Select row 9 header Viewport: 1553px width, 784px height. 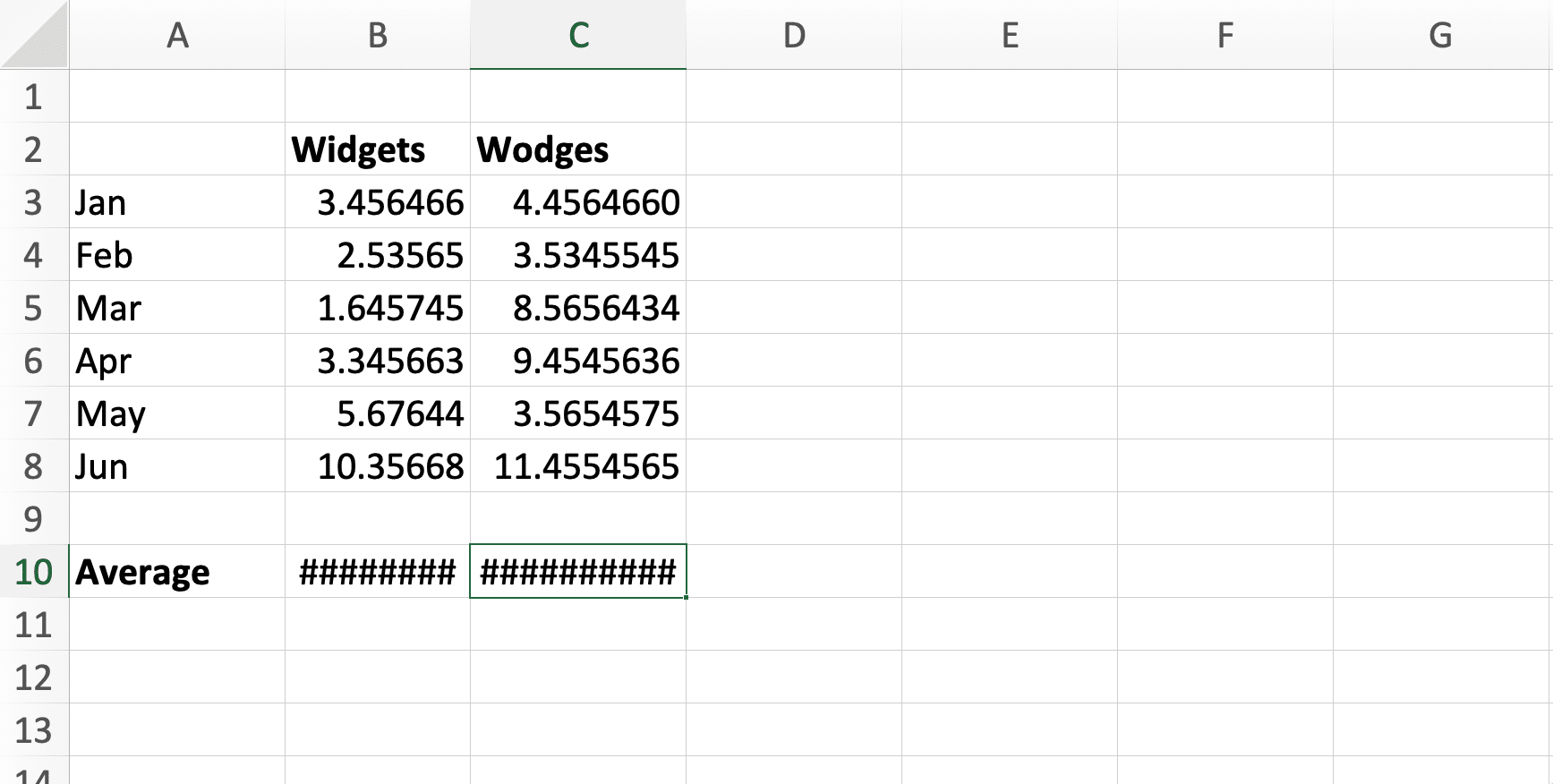pos(34,518)
